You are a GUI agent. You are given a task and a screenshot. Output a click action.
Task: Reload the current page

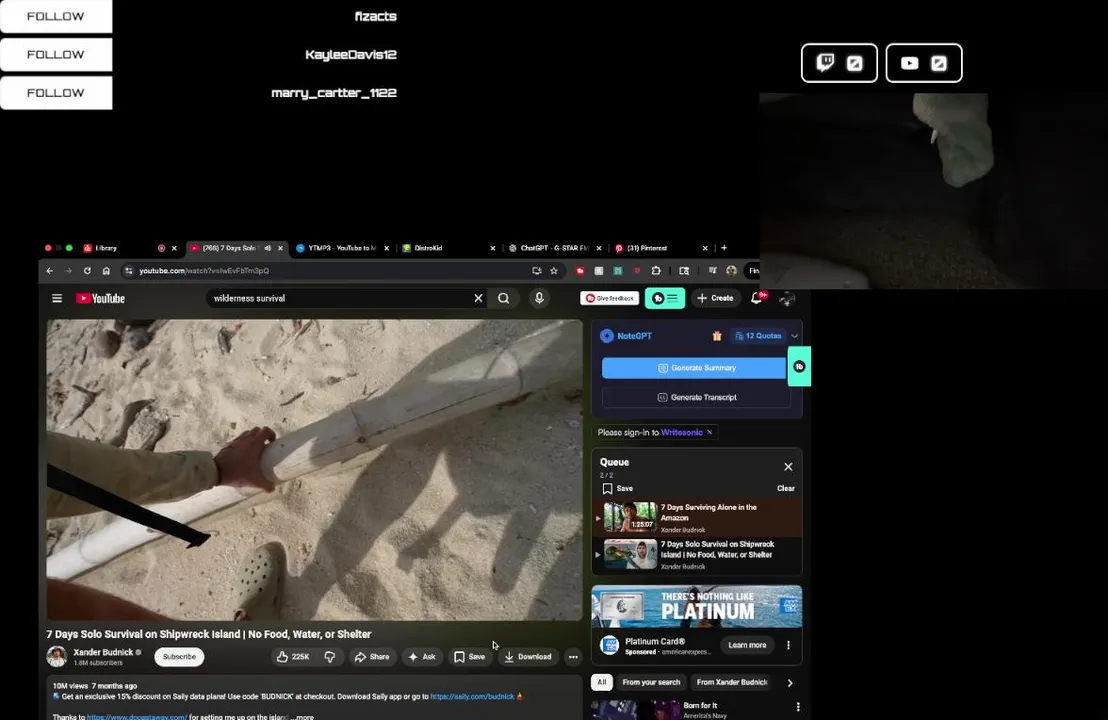[87, 271]
